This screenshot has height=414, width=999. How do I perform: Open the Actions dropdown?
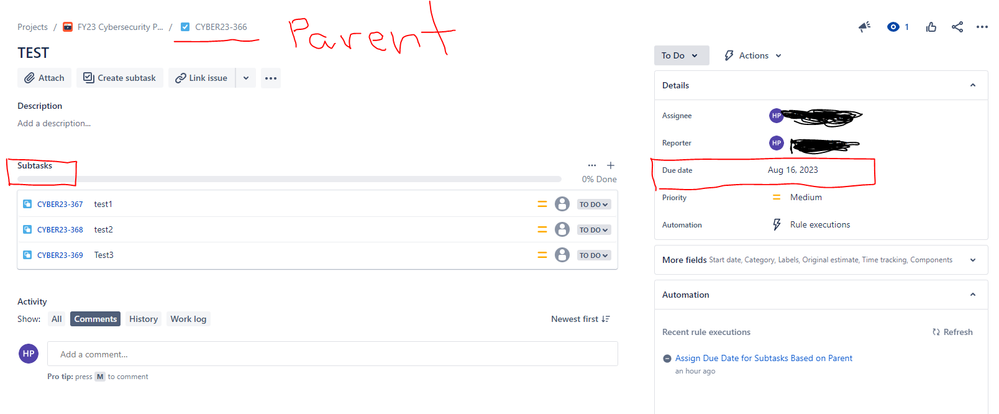[x=753, y=55]
